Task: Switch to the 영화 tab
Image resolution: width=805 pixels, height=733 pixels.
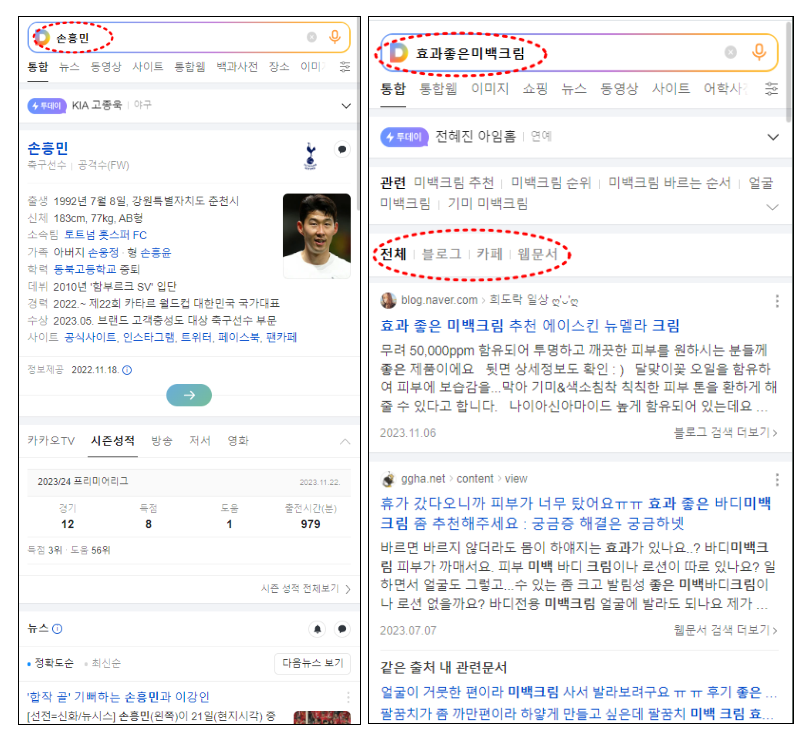Action: click(x=238, y=440)
